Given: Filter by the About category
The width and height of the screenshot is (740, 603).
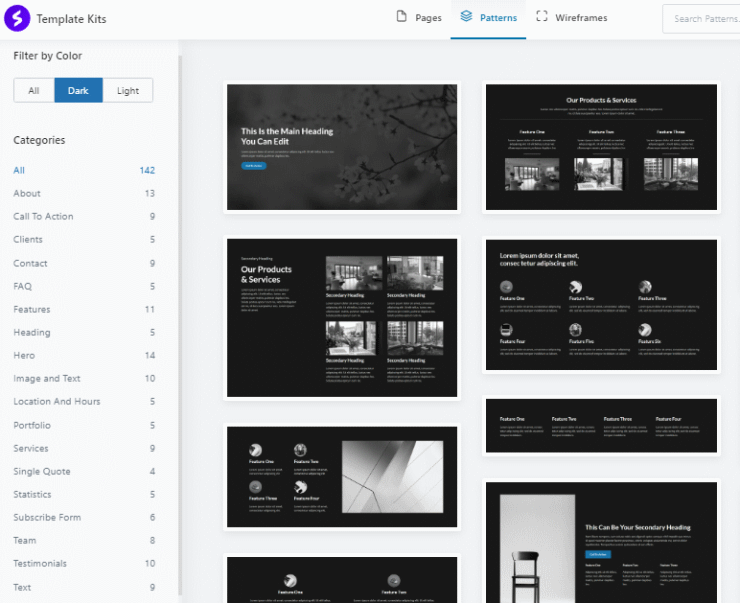Looking at the screenshot, I should point(84,193).
